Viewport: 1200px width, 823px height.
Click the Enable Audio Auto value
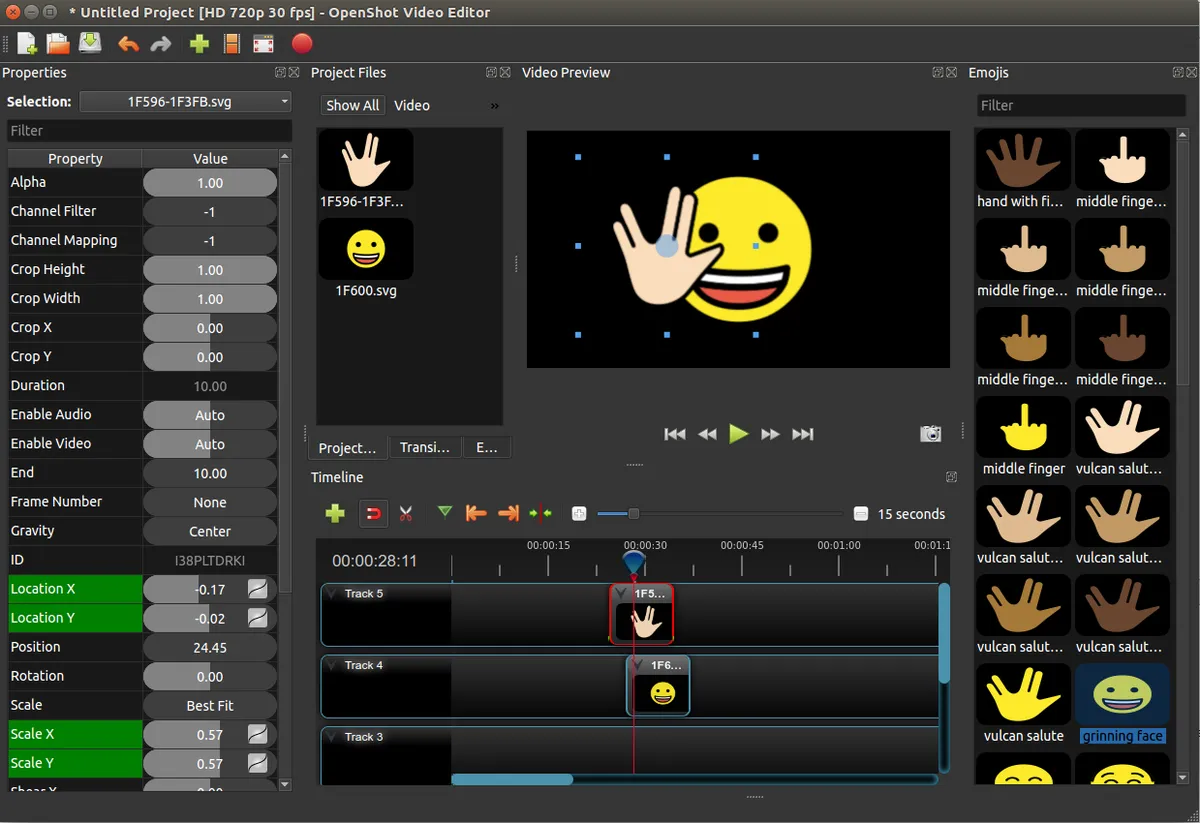point(210,415)
